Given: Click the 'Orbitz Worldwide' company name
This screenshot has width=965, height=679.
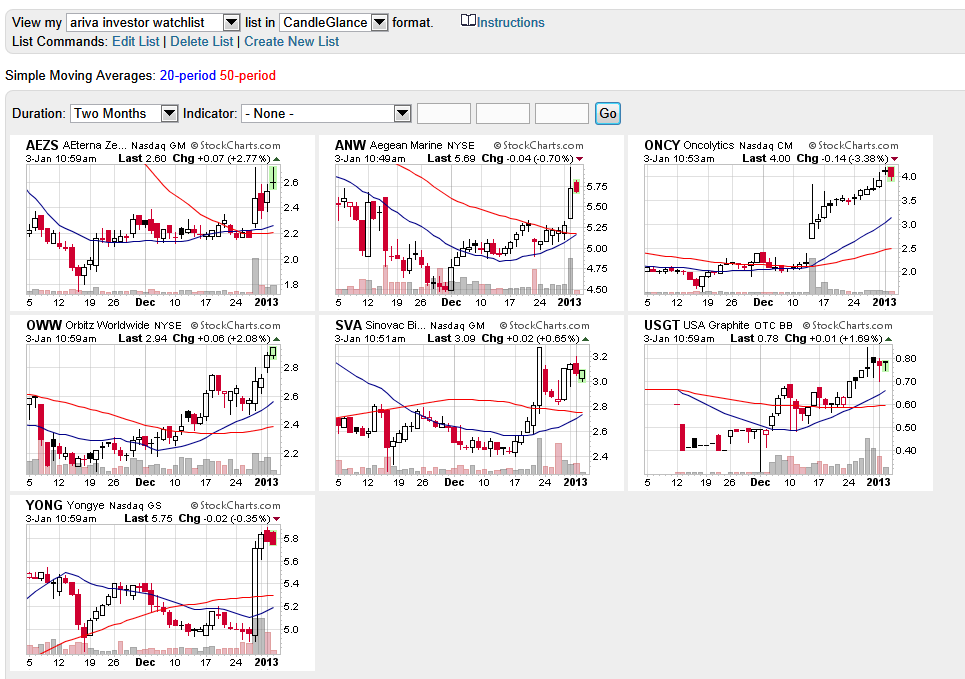Looking at the screenshot, I should 107,325.
